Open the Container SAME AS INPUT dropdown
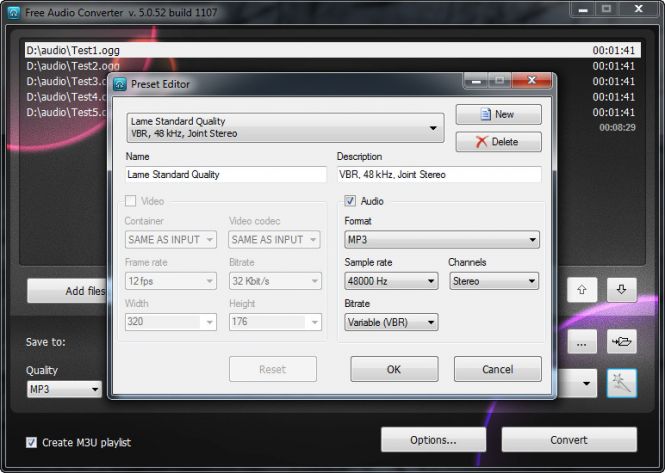Screen dimensions: 665x473 click(x=170, y=240)
